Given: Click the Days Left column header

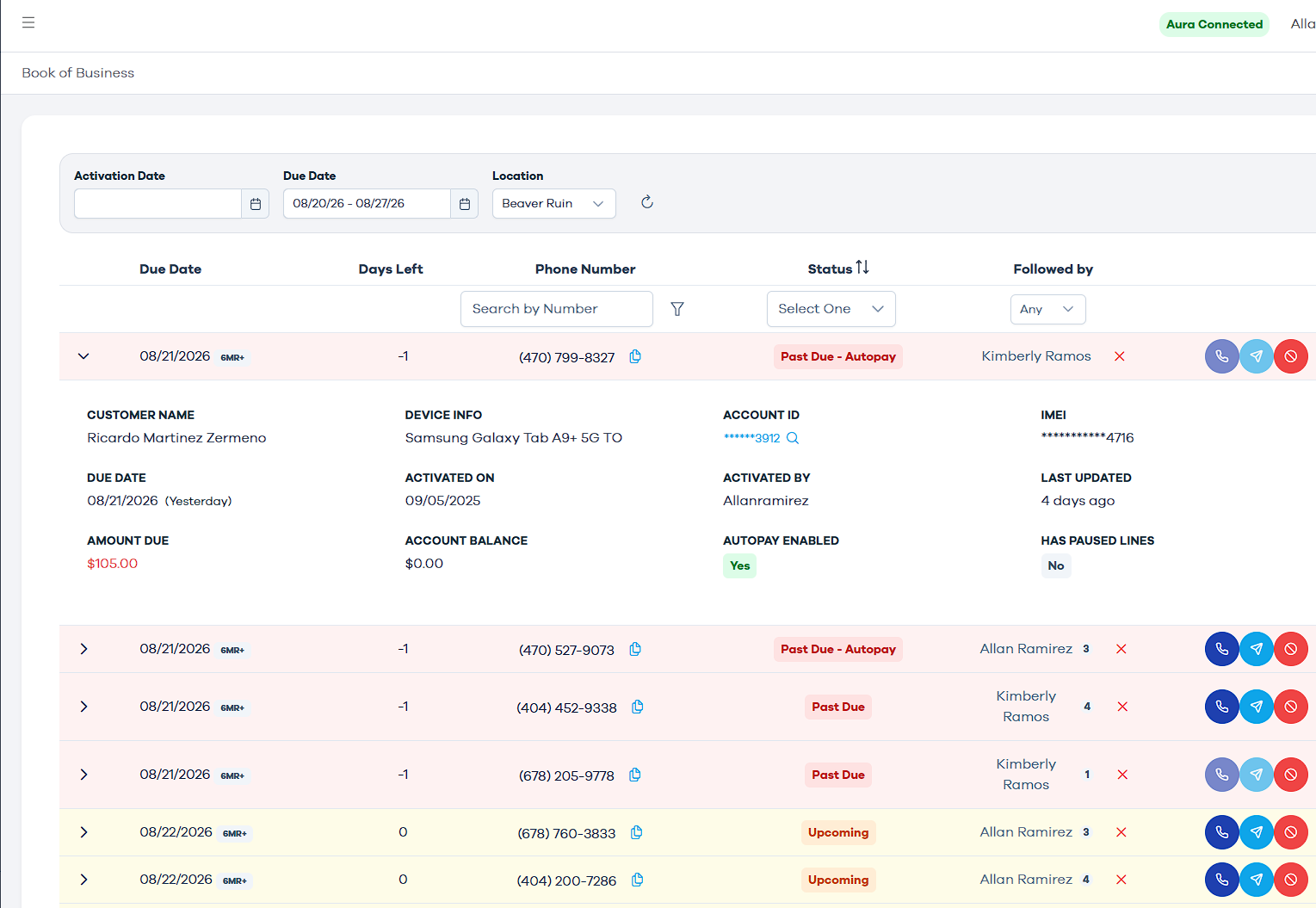Looking at the screenshot, I should [x=391, y=269].
